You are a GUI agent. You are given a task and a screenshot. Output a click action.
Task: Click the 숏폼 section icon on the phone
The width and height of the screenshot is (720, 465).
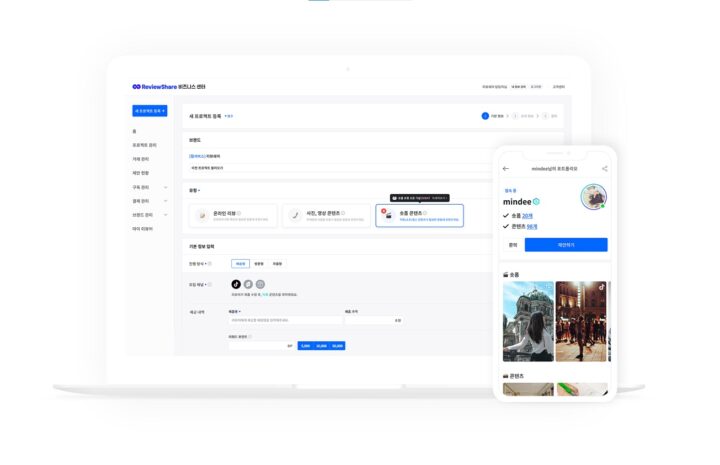(x=506, y=275)
